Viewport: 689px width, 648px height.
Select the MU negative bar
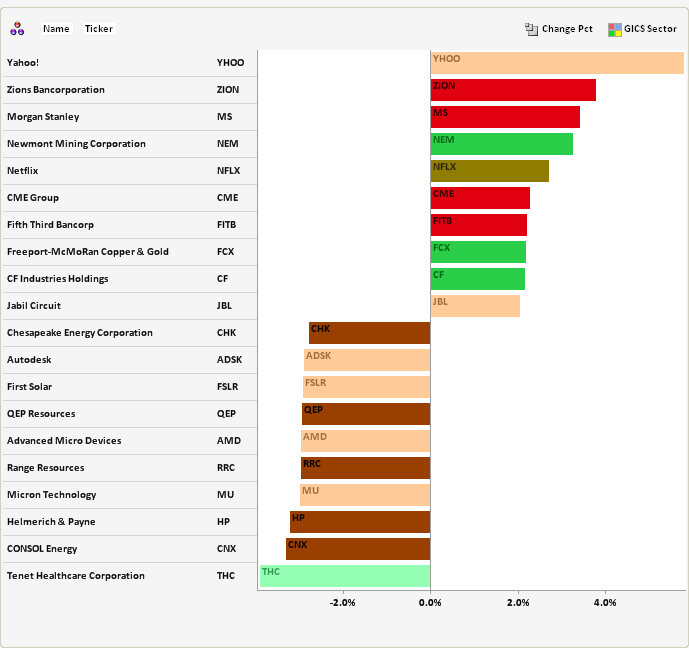click(x=365, y=495)
